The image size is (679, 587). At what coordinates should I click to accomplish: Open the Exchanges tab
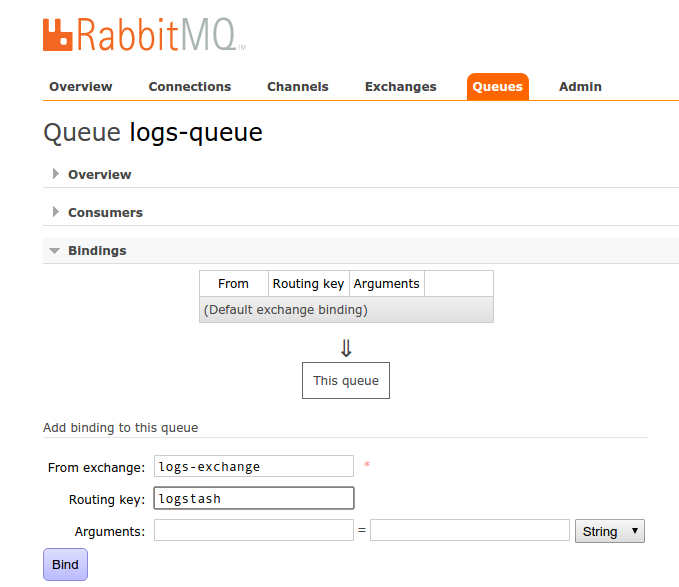point(401,87)
